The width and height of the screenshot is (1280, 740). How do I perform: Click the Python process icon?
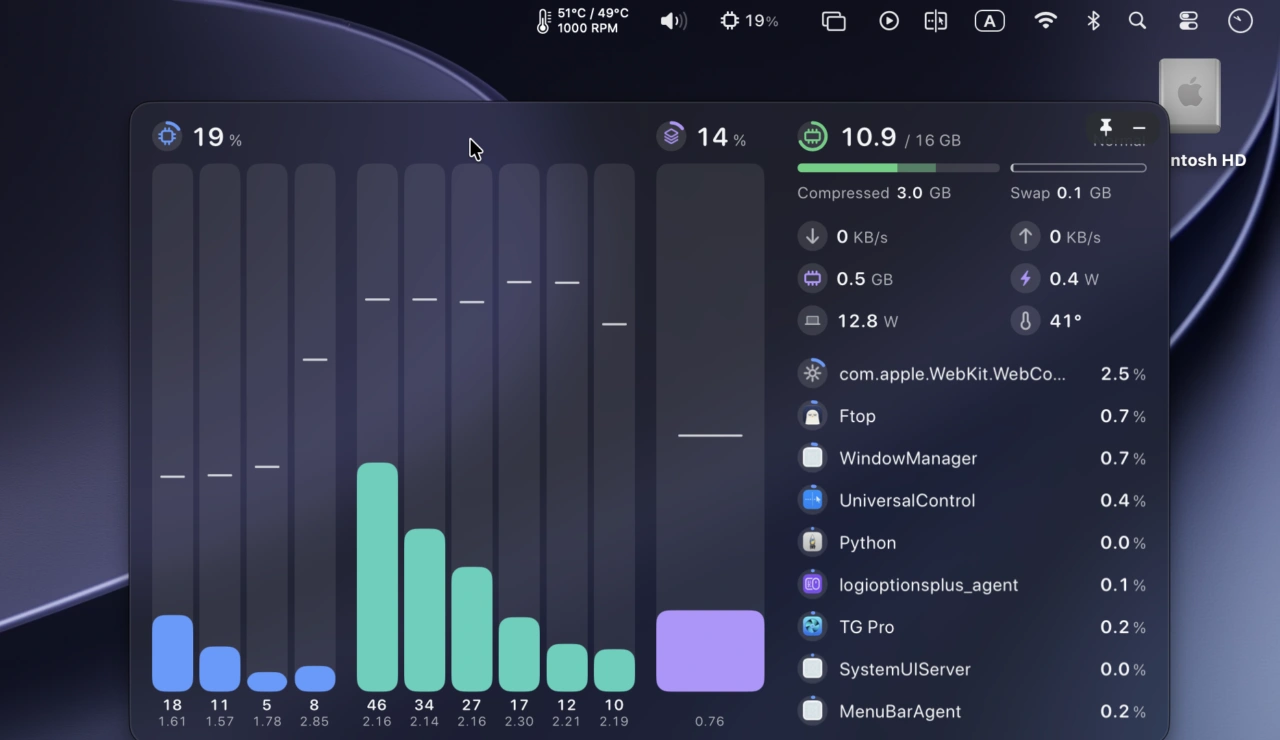(812, 542)
